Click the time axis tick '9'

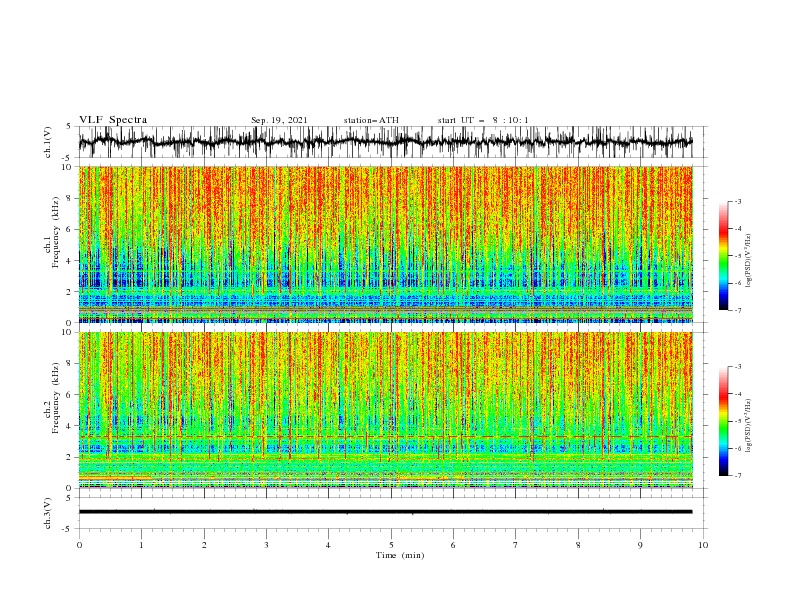click(x=640, y=545)
